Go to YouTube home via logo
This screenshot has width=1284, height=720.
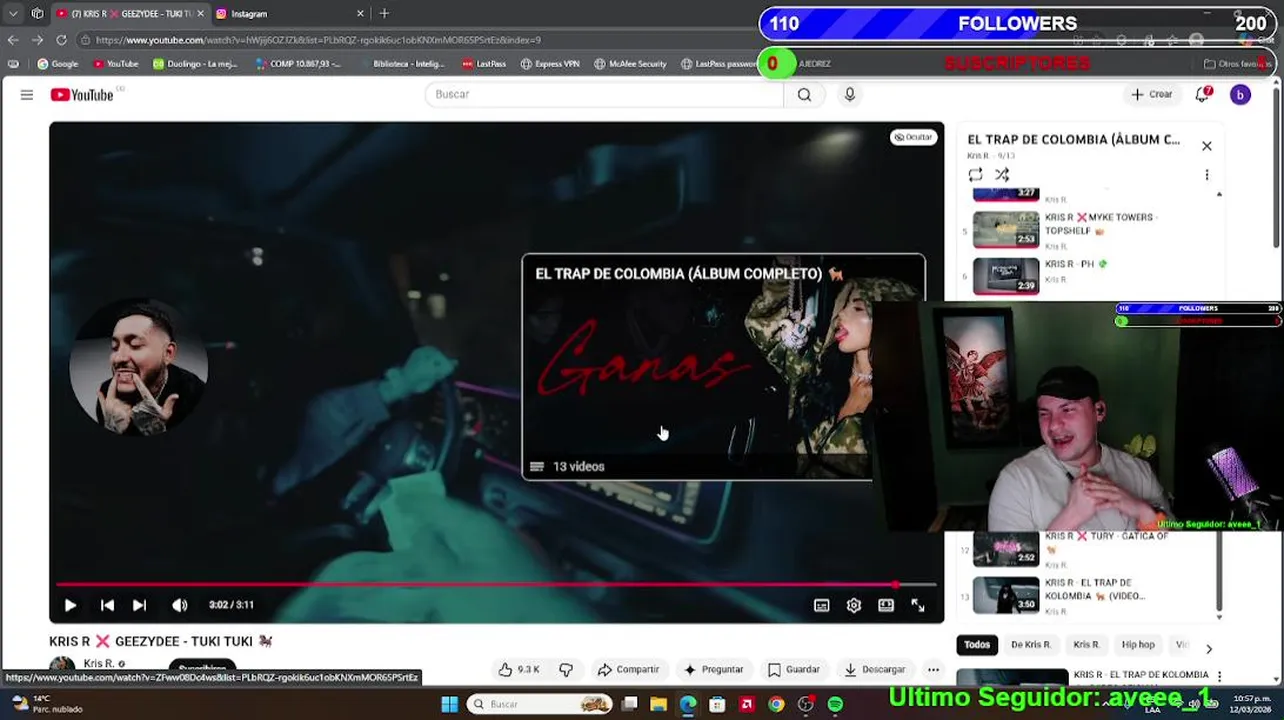pos(82,95)
